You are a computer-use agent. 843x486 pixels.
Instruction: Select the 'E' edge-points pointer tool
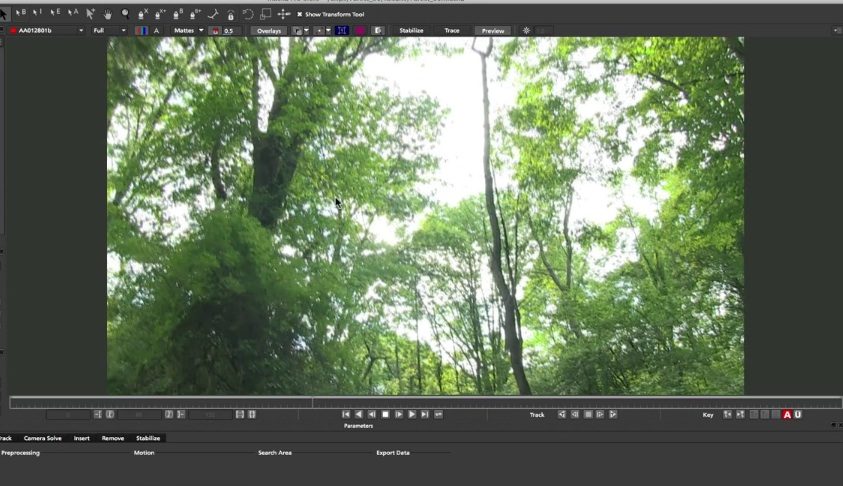click(55, 13)
